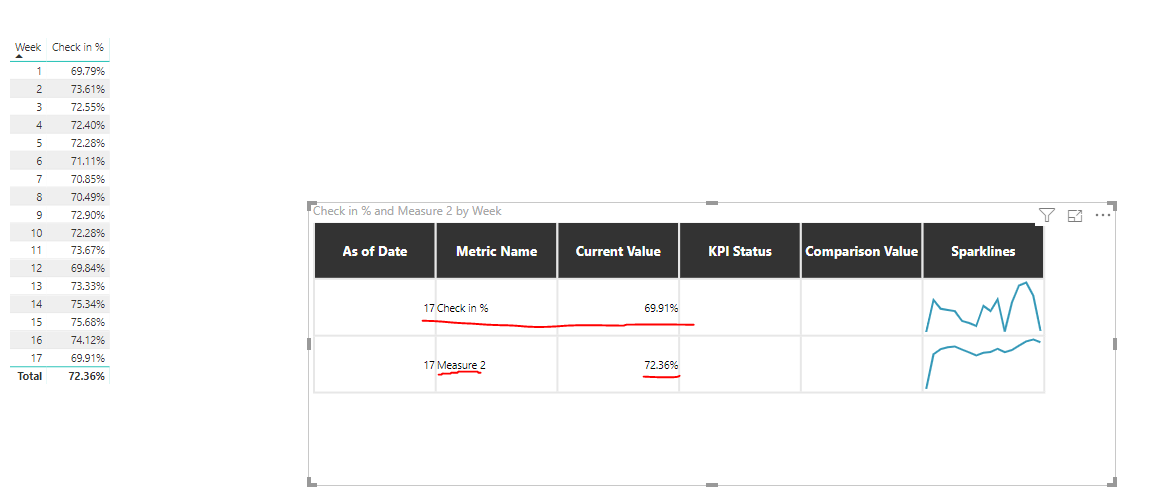Sort by Week column header
The width and height of the screenshot is (1162, 500).
(x=28, y=47)
